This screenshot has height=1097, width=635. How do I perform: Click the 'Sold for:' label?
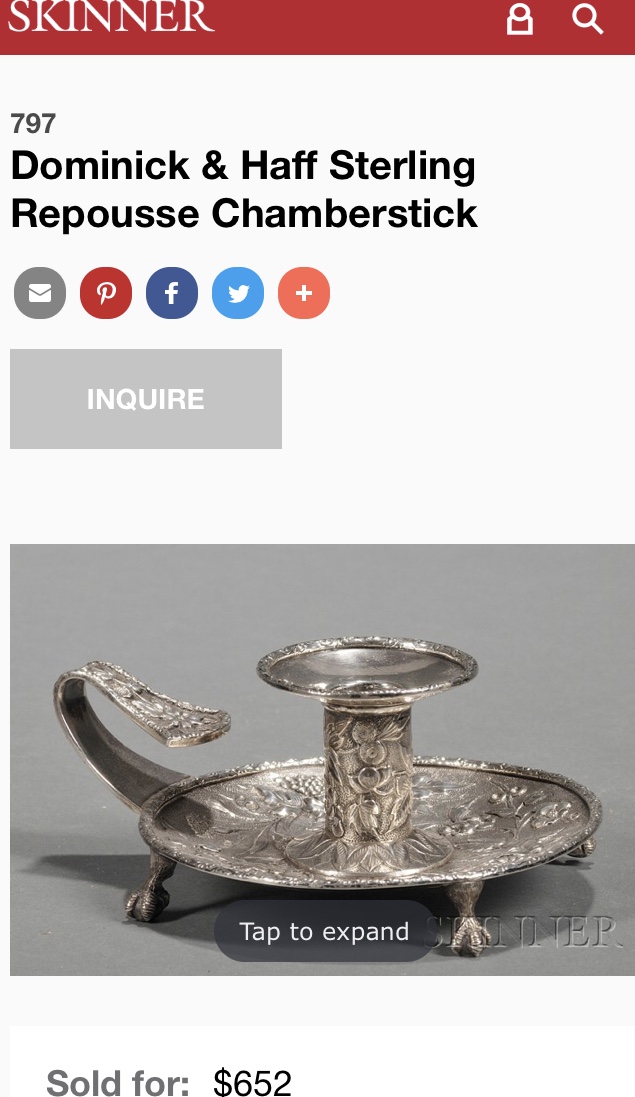(x=117, y=1082)
